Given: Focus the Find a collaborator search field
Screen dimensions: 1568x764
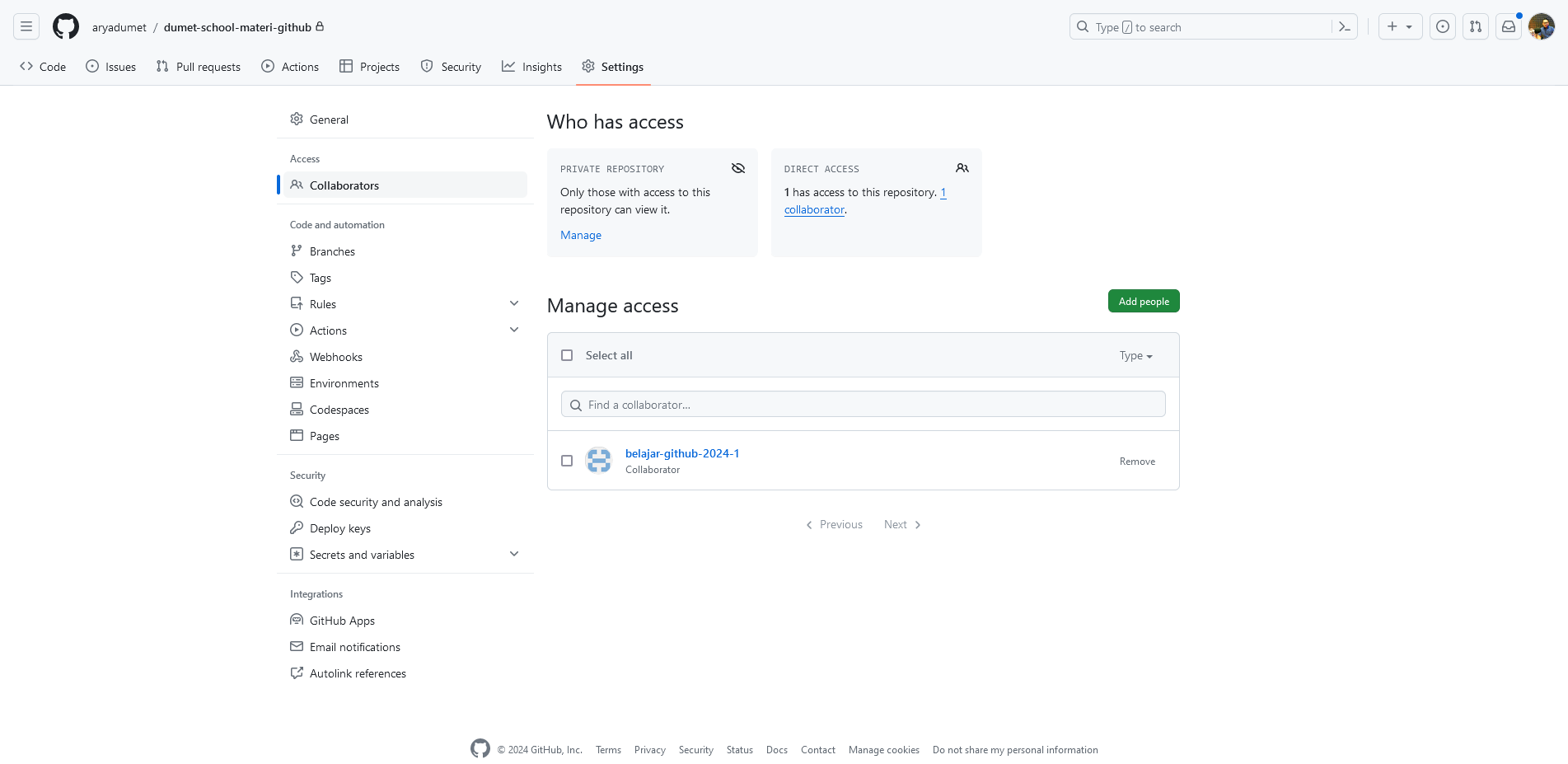Looking at the screenshot, I should point(864,404).
